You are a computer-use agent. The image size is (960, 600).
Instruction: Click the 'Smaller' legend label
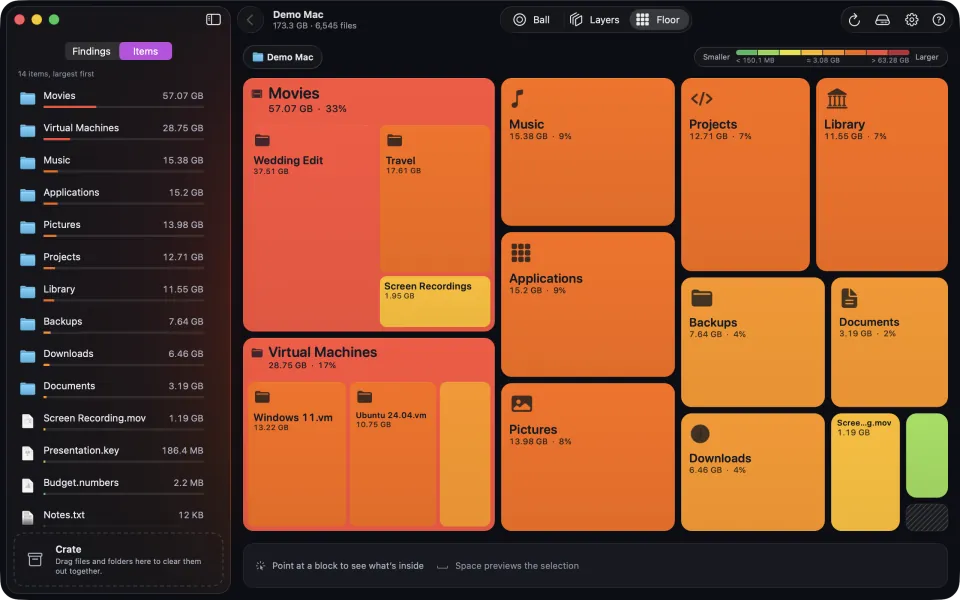tap(716, 57)
